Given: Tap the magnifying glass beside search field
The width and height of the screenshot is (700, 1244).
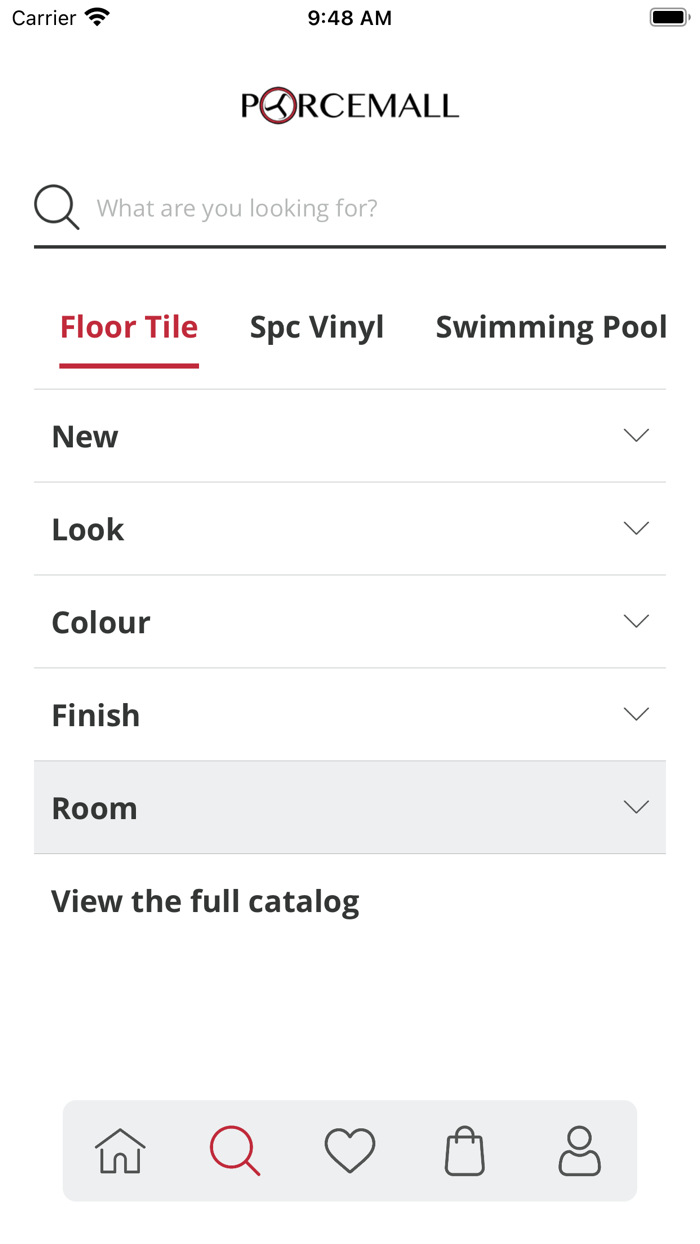Looking at the screenshot, I should 57,208.
